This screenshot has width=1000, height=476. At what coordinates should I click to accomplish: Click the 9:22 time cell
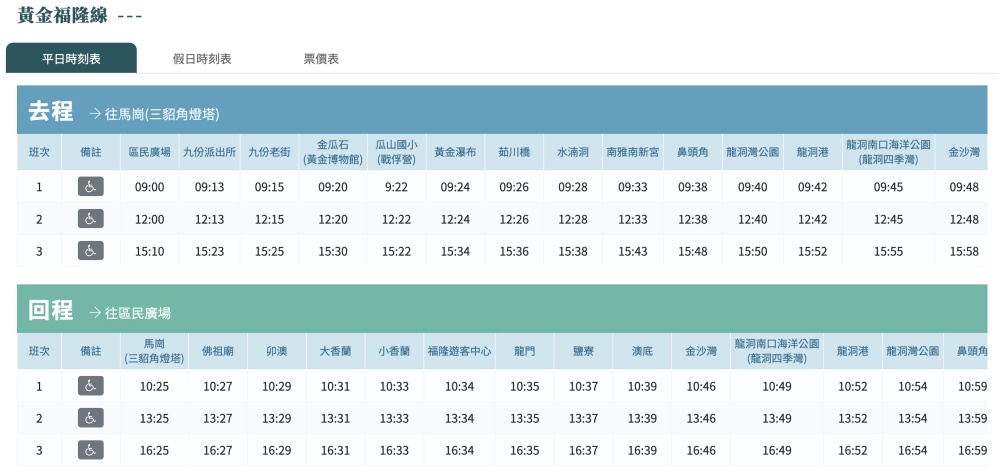point(396,188)
